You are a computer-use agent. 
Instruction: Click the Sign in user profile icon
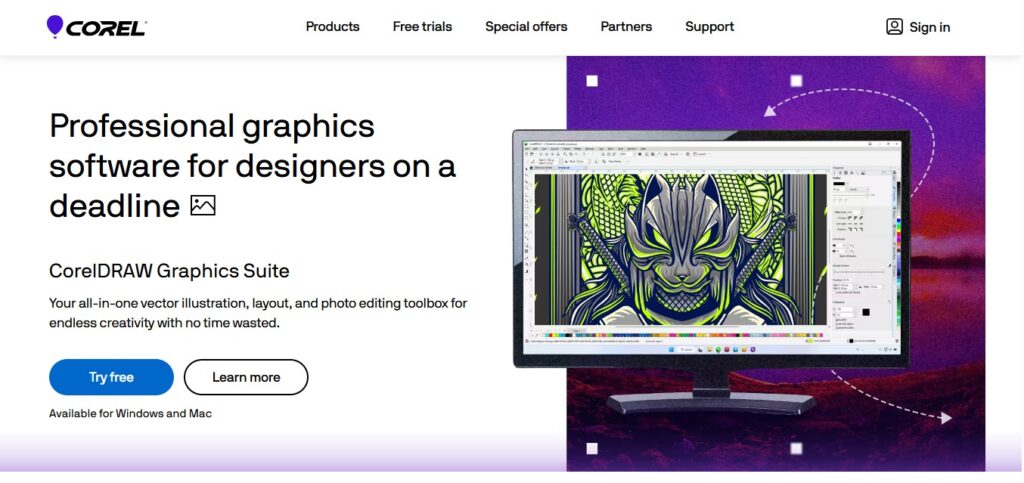click(894, 27)
